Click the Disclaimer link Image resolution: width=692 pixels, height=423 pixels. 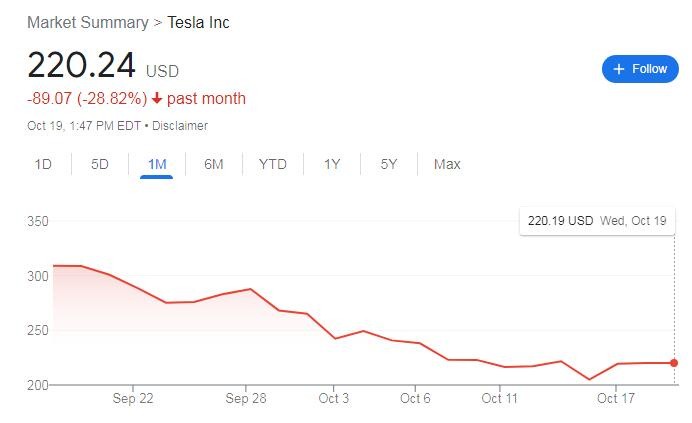180,126
